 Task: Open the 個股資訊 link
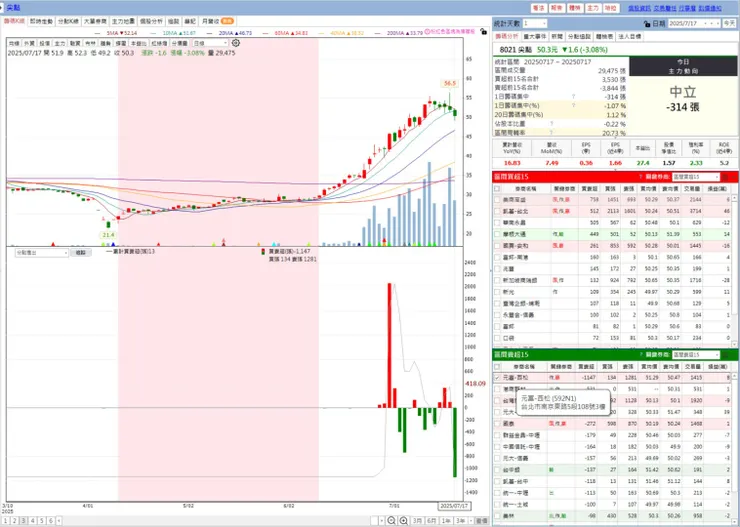639,8
